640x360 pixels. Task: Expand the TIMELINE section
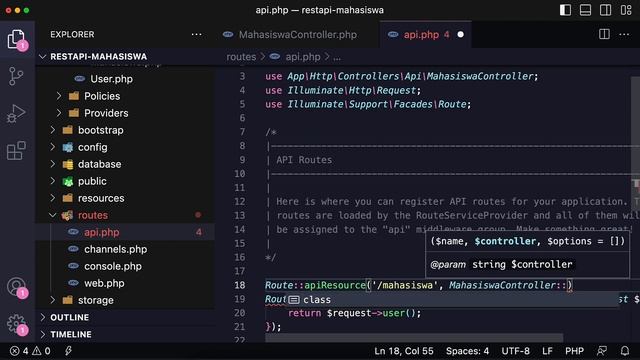[x=71, y=334]
